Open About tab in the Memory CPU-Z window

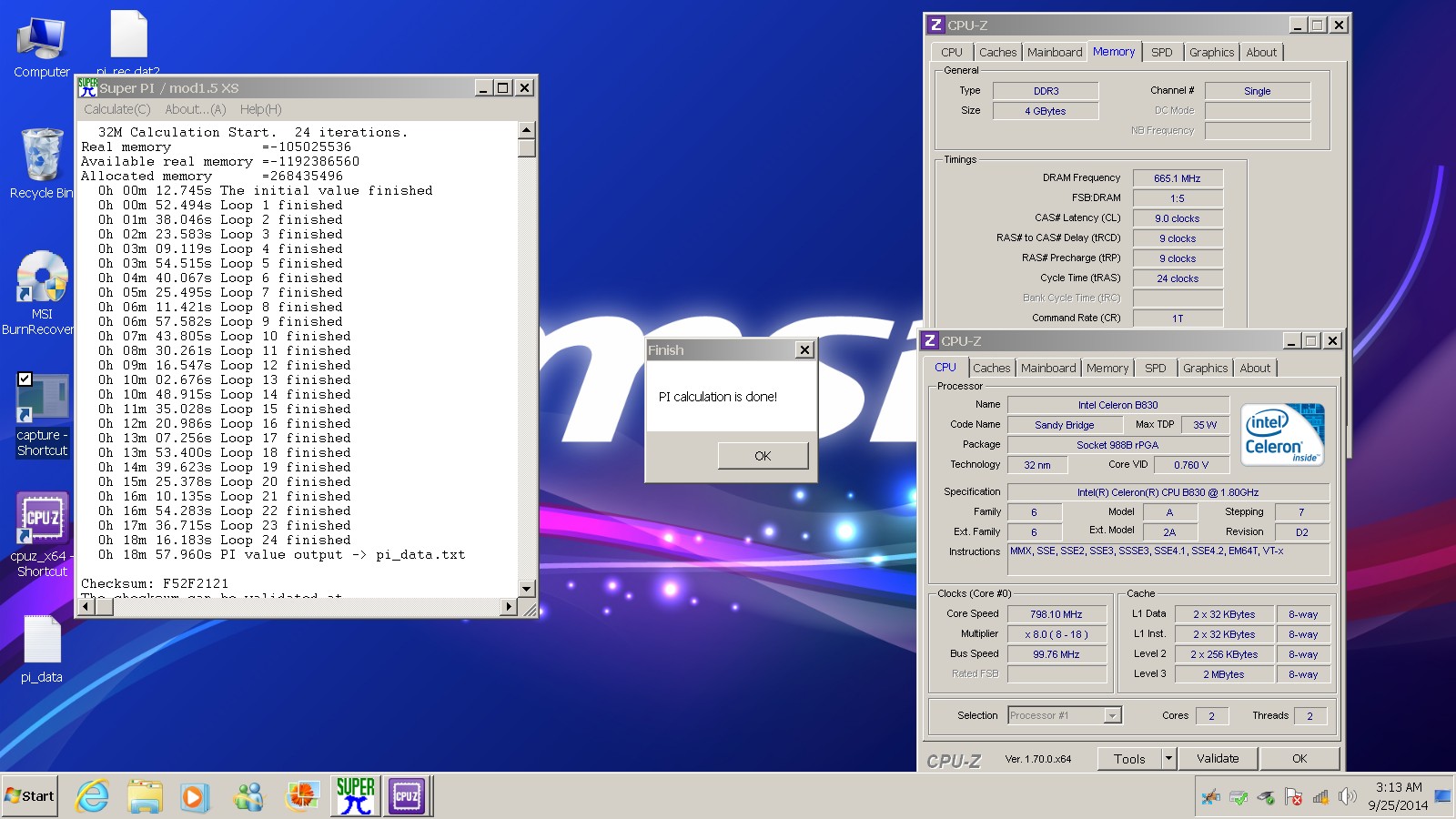pos(1261,52)
